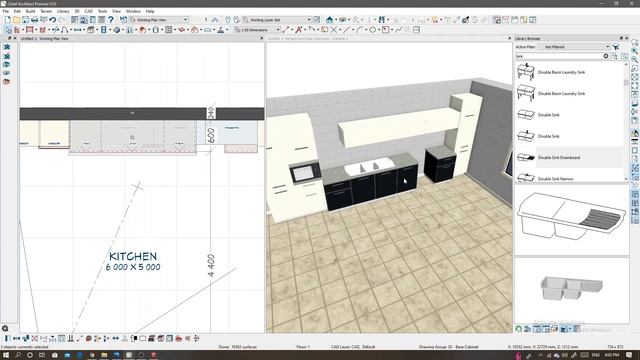
Task: Open the Build menu
Action: (x=30, y=11)
